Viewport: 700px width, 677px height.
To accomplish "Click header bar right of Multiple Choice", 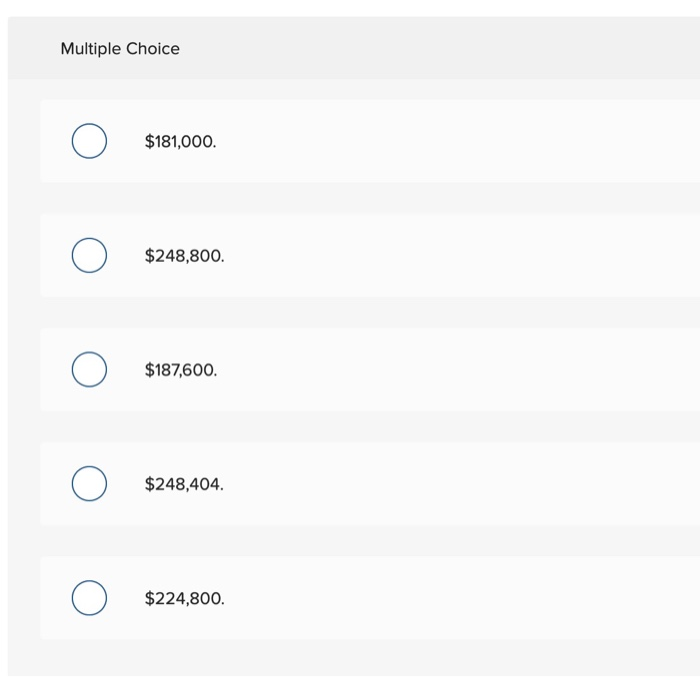I will coord(450,48).
